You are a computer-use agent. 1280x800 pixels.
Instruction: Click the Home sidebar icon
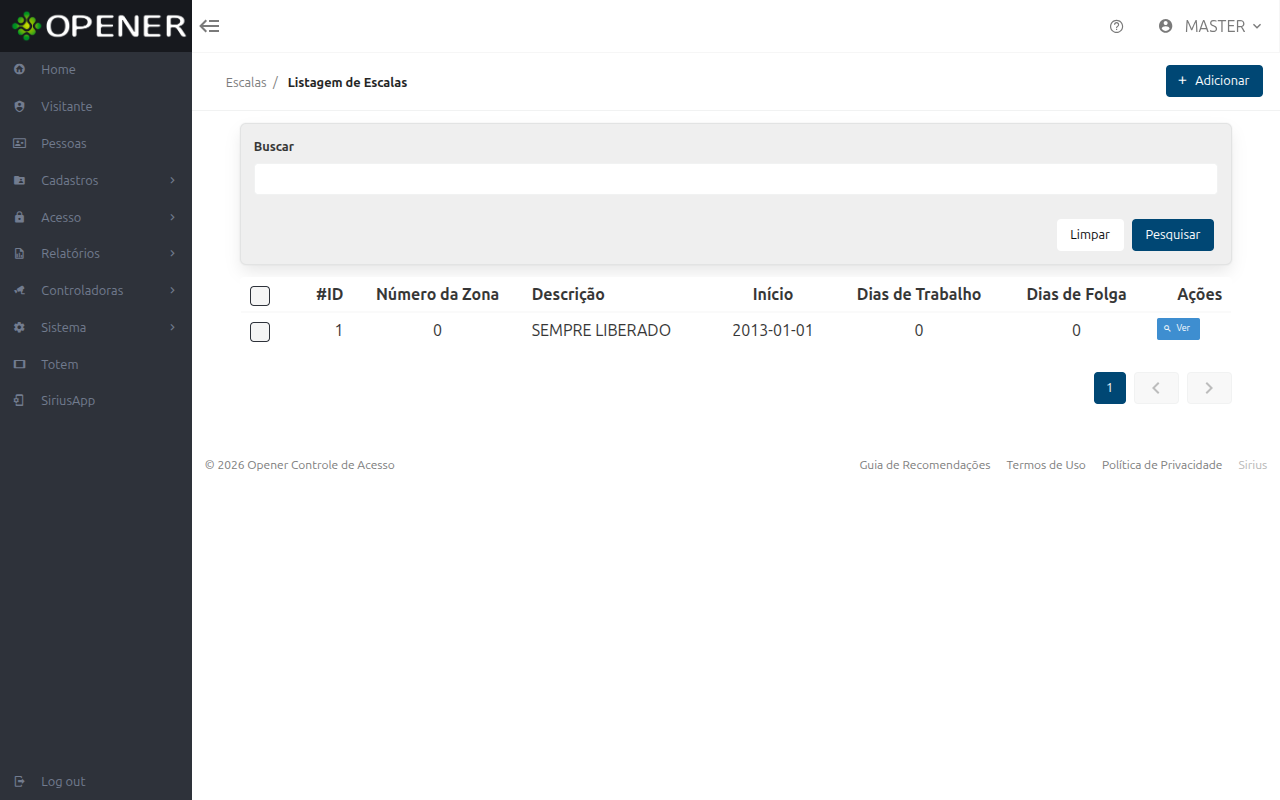pos(19,70)
